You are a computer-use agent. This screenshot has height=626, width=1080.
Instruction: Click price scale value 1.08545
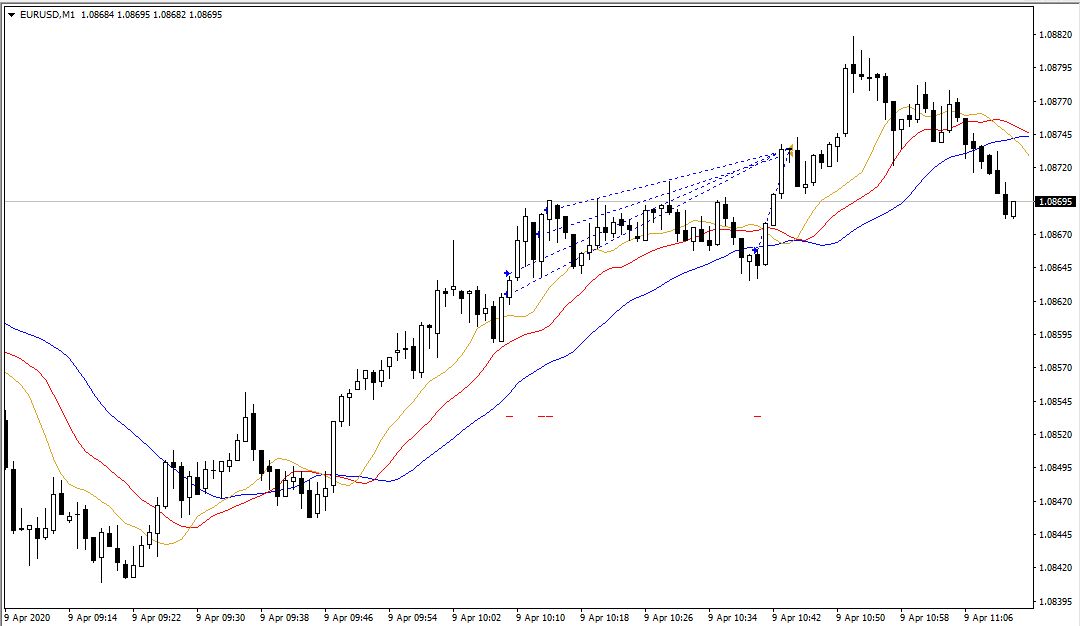pyautogui.click(x=1055, y=401)
